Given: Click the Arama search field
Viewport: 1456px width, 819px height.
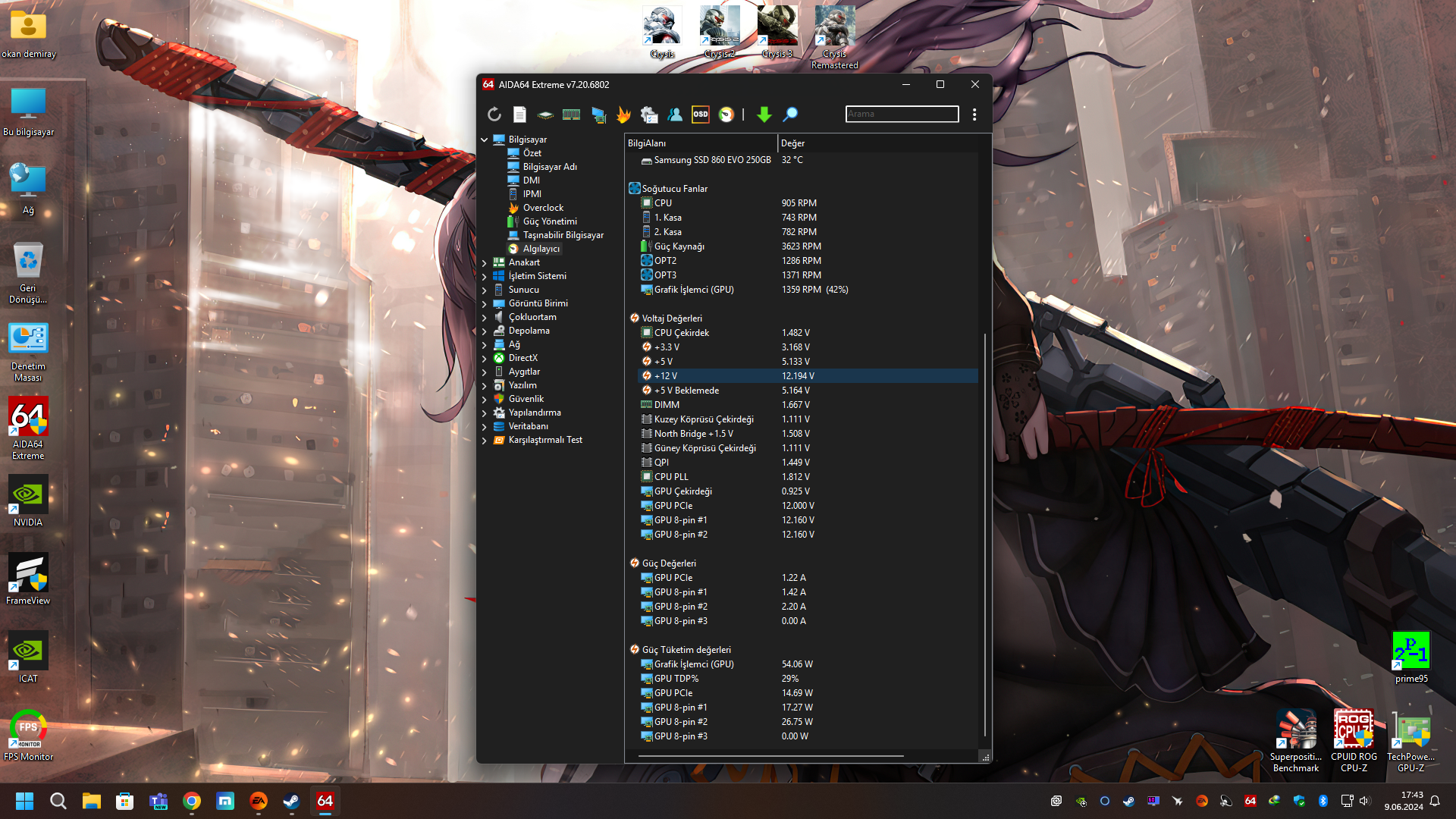Looking at the screenshot, I should point(902,114).
